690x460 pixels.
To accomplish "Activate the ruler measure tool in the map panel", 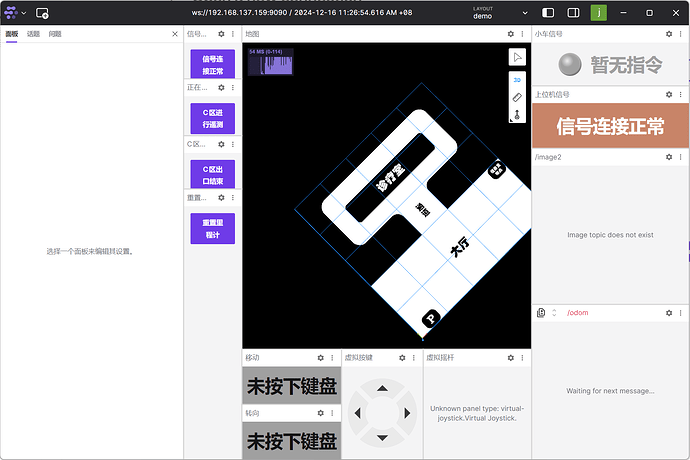I will click(x=517, y=97).
